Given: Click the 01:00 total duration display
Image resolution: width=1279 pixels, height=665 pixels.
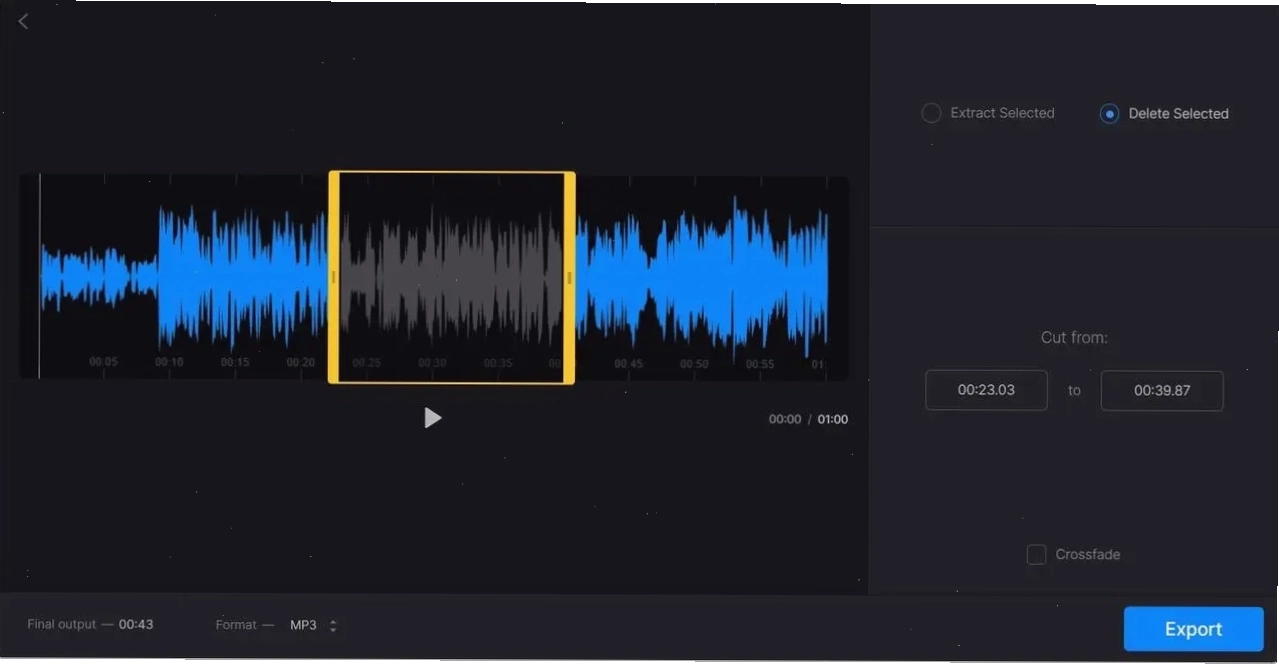Looking at the screenshot, I should click(x=832, y=419).
